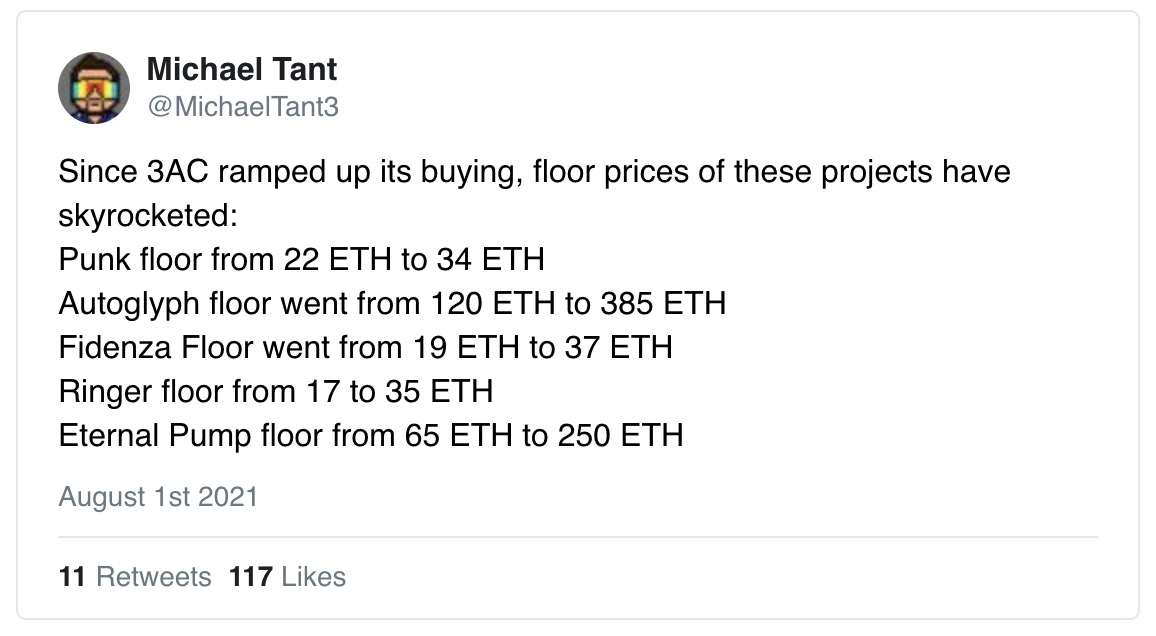Click the sunglasses on the avatar image

tap(94, 88)
